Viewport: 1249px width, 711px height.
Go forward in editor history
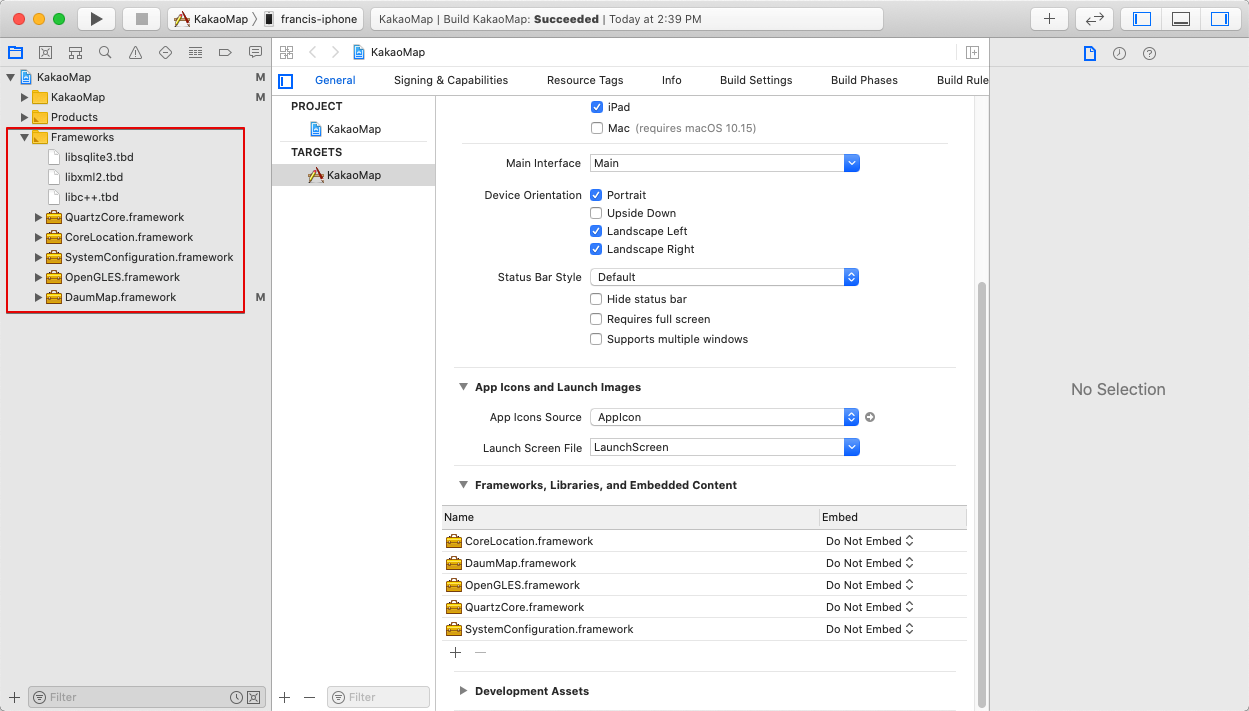click(x=335, y=53)
